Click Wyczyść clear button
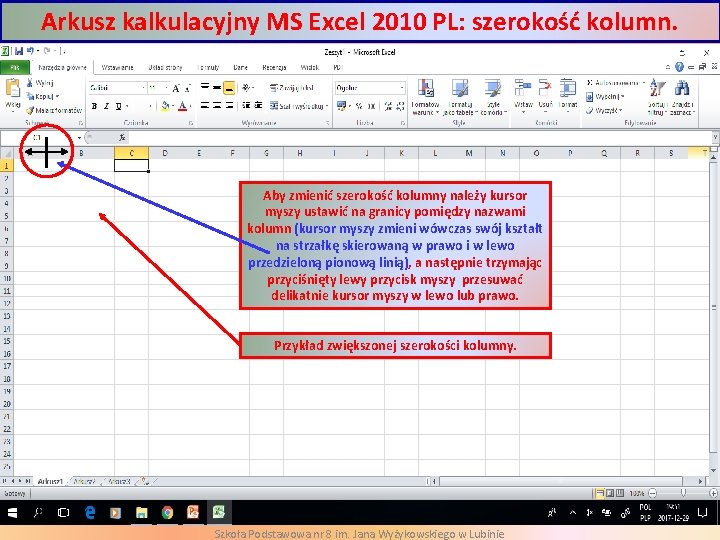Viewport: 720px width, 540px height. (x=604, y=111)
